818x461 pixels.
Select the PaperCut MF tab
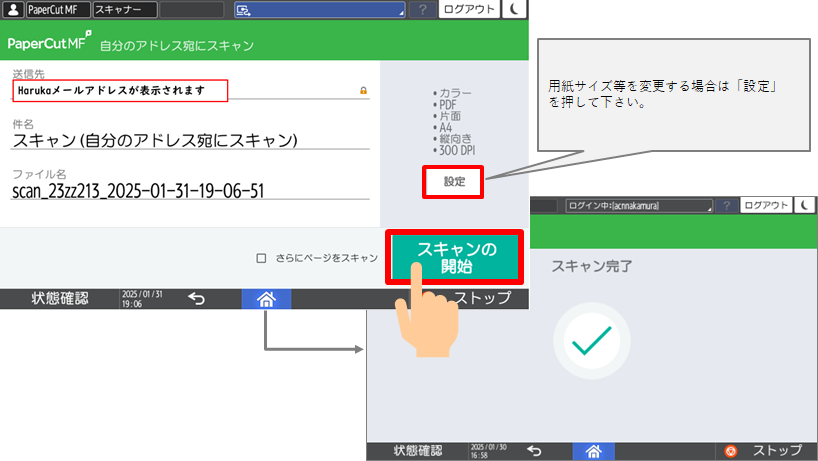[58, 9]
